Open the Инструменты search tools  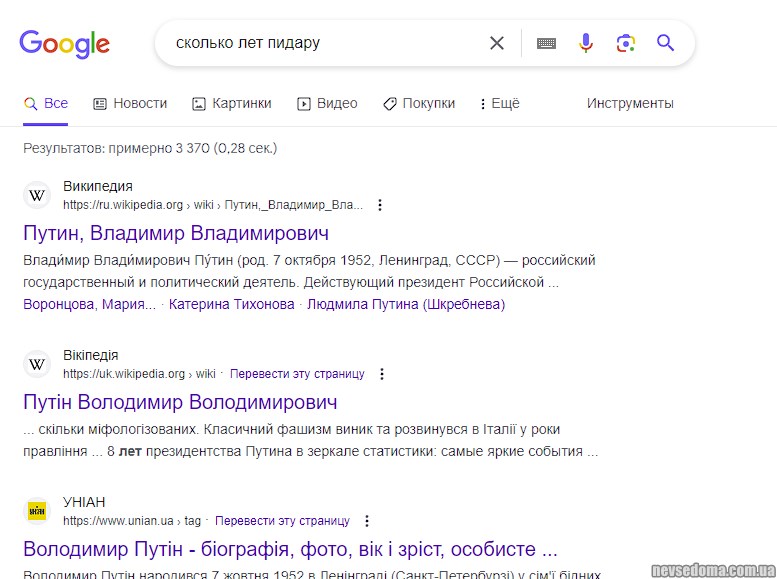click(x=630, y=103)
